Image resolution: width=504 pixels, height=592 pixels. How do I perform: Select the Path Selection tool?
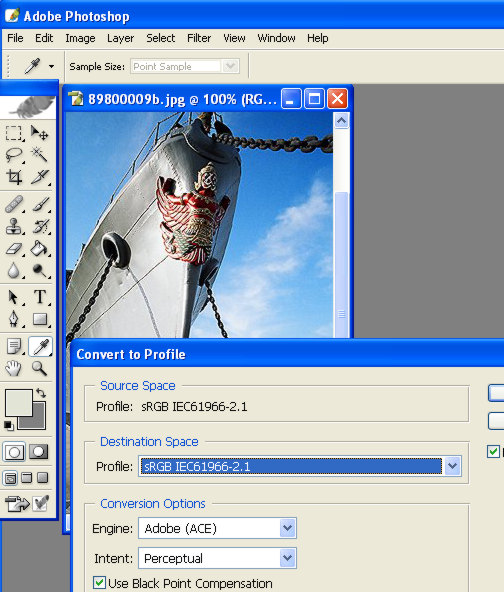tap(14, 297)
